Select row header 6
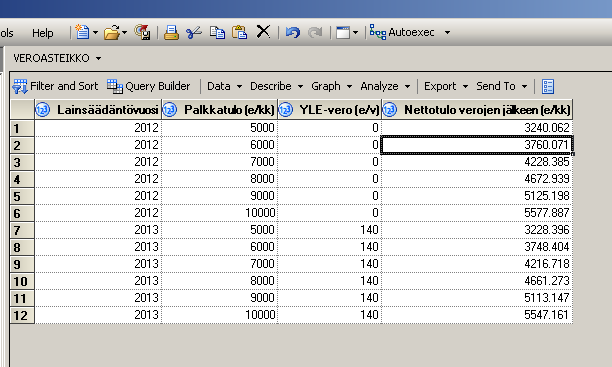This screenshot has width=612, height=367. [22, 213]
